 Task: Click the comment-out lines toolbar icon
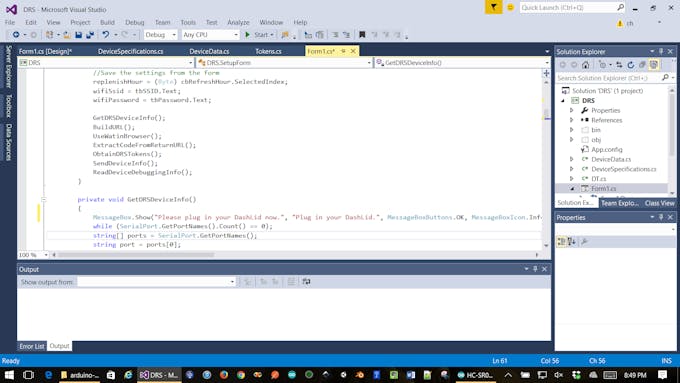[x=335, y=35]
